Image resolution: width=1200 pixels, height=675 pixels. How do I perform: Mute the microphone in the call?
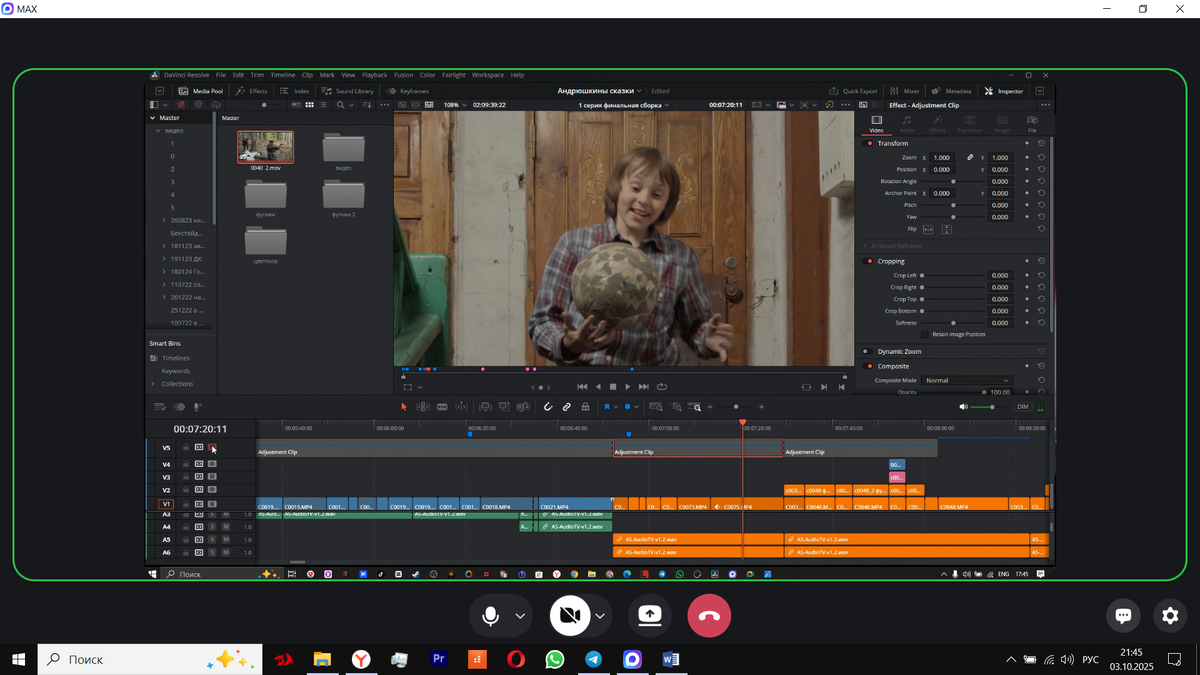pos(490,616)
